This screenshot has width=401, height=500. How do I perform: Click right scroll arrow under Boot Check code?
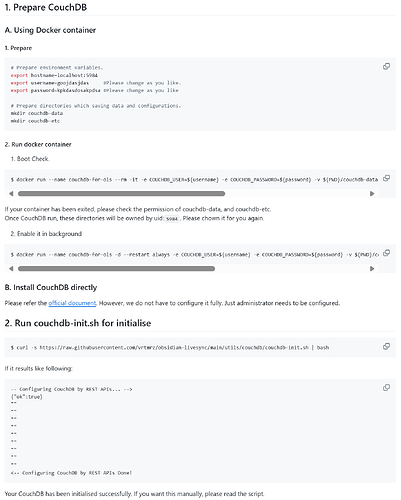[x=372, y=194]
